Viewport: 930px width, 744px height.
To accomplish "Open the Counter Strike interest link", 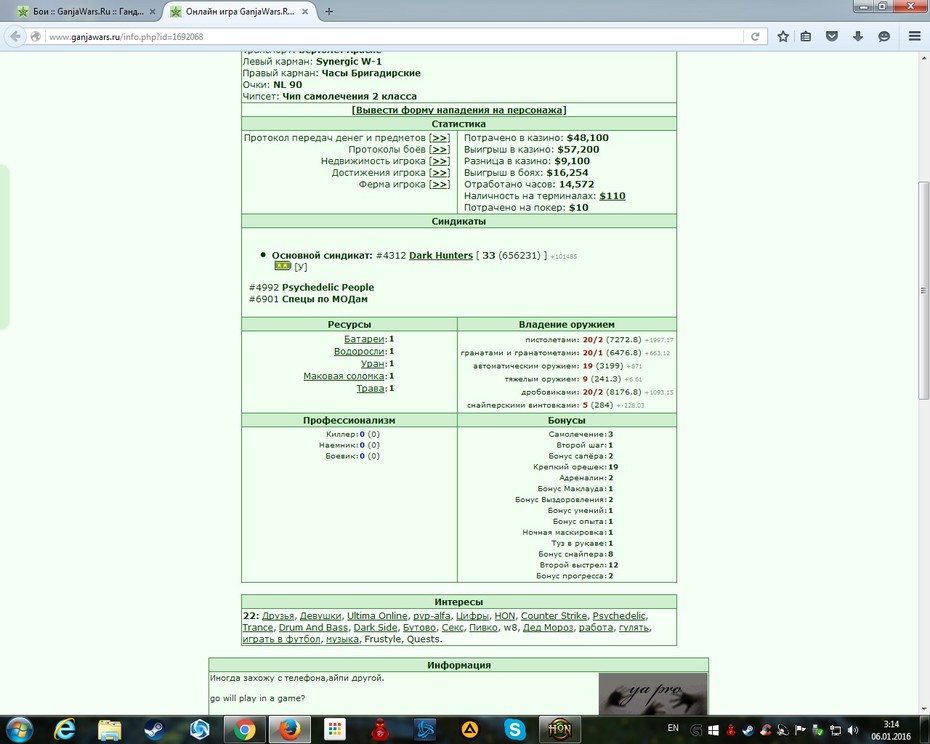I will click(x=554, y=616).
